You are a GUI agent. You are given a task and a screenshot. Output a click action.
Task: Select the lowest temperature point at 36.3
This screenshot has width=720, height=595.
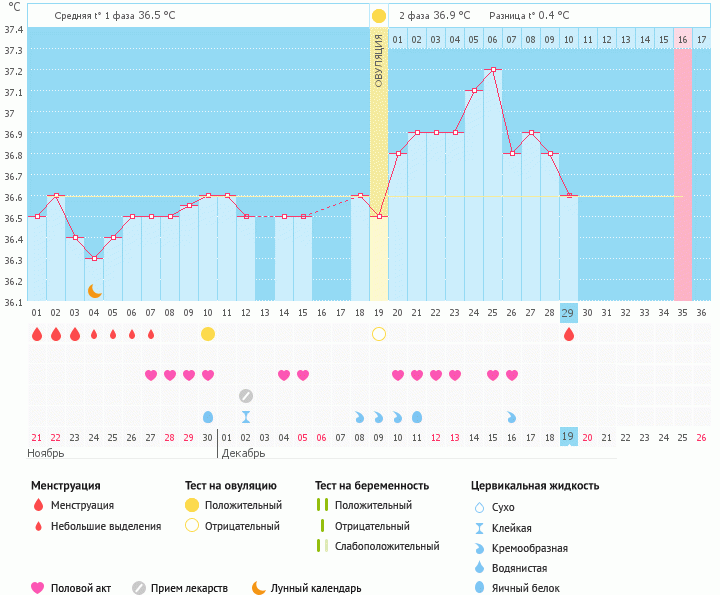pyautogui.click(x=94, y=258)
